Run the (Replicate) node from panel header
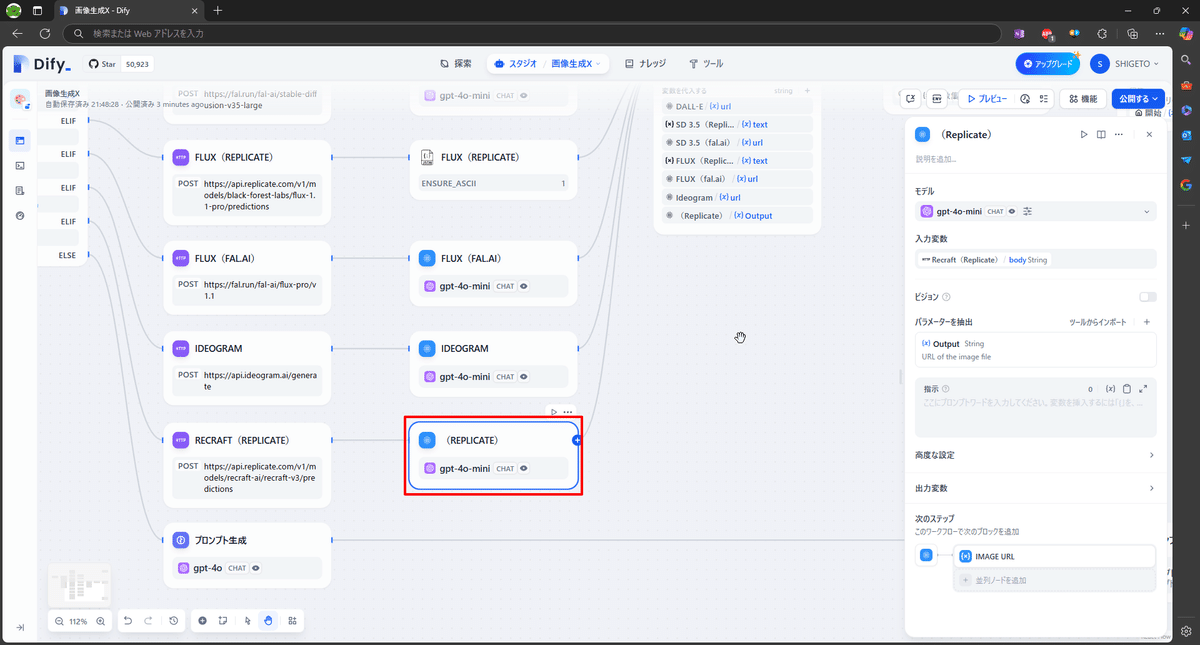This screenshot has width=1200, height=645. tap(1083, 134)
